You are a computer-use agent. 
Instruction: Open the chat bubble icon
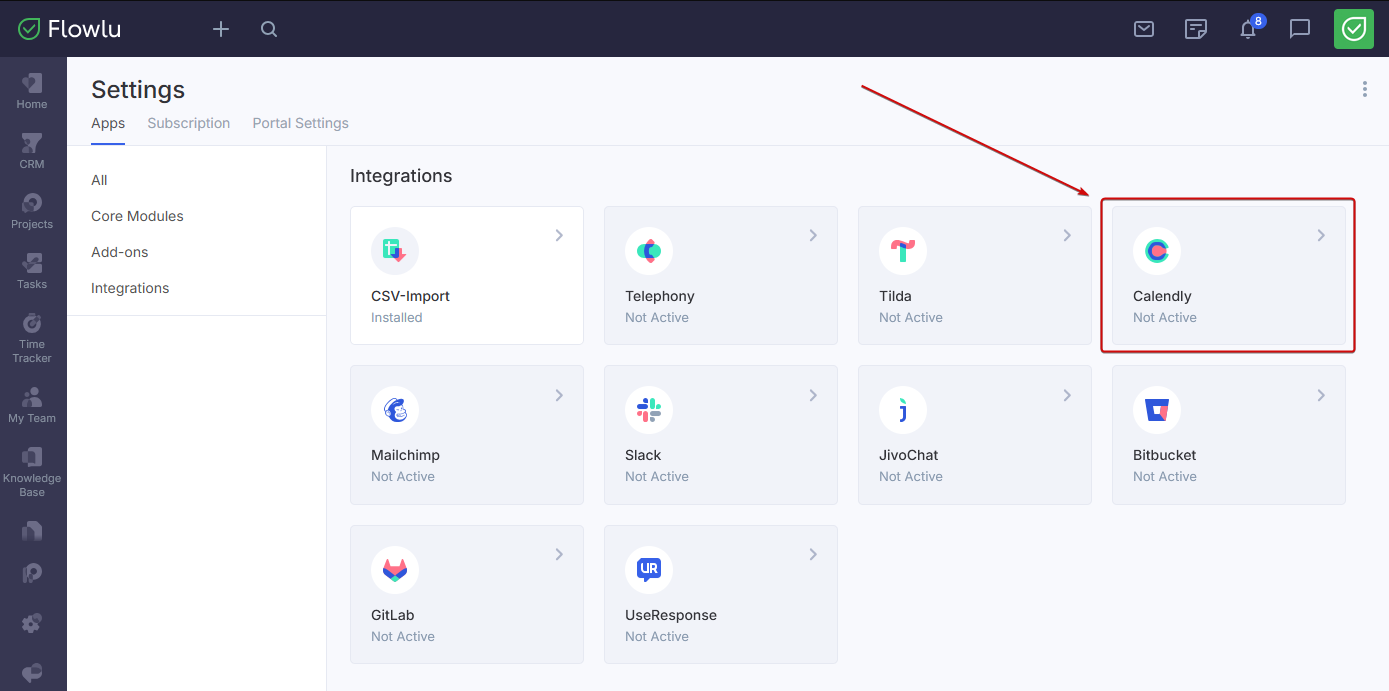(x=1300, y=29)
